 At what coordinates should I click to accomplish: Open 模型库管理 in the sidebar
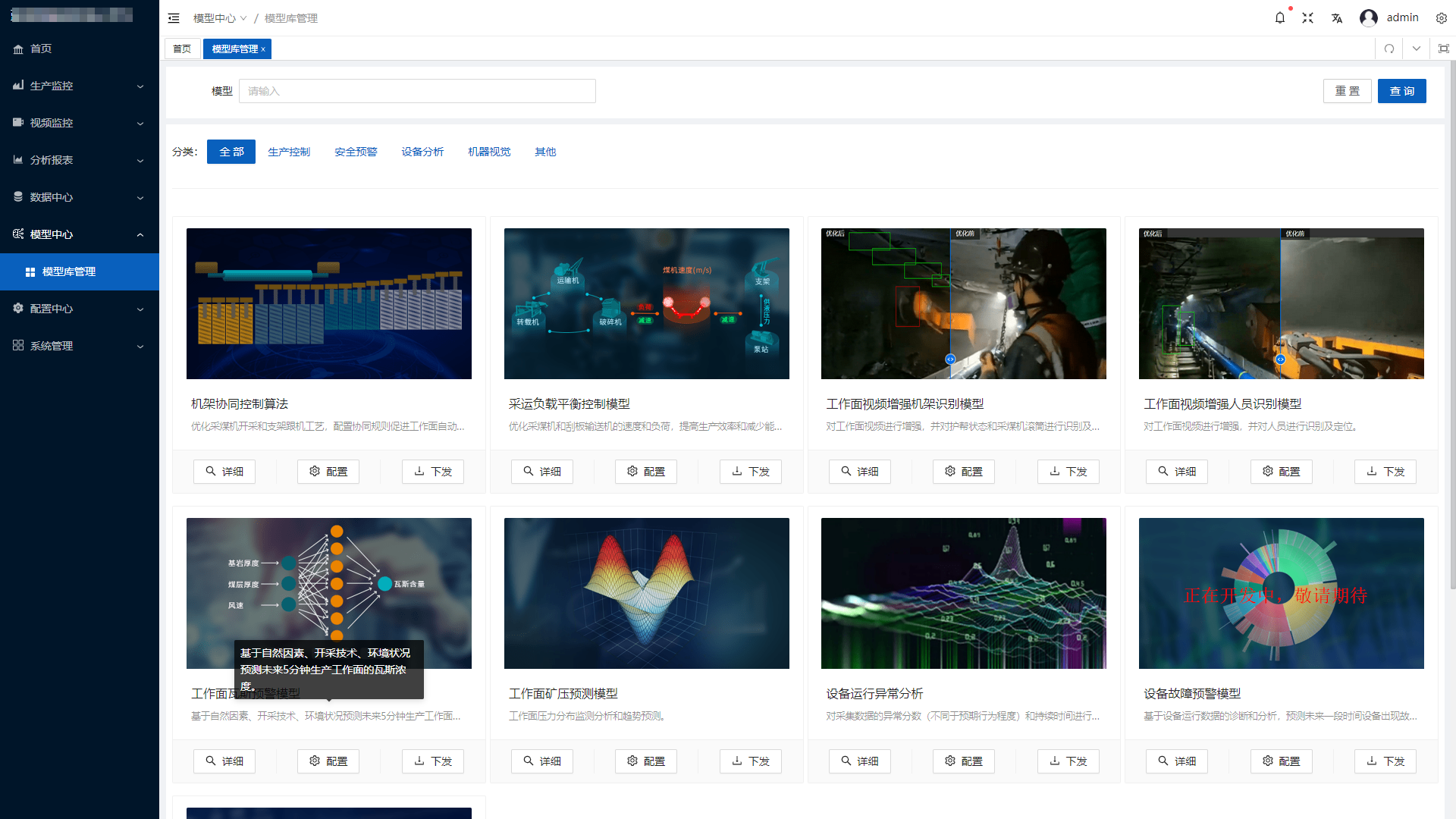coord(80,271)
